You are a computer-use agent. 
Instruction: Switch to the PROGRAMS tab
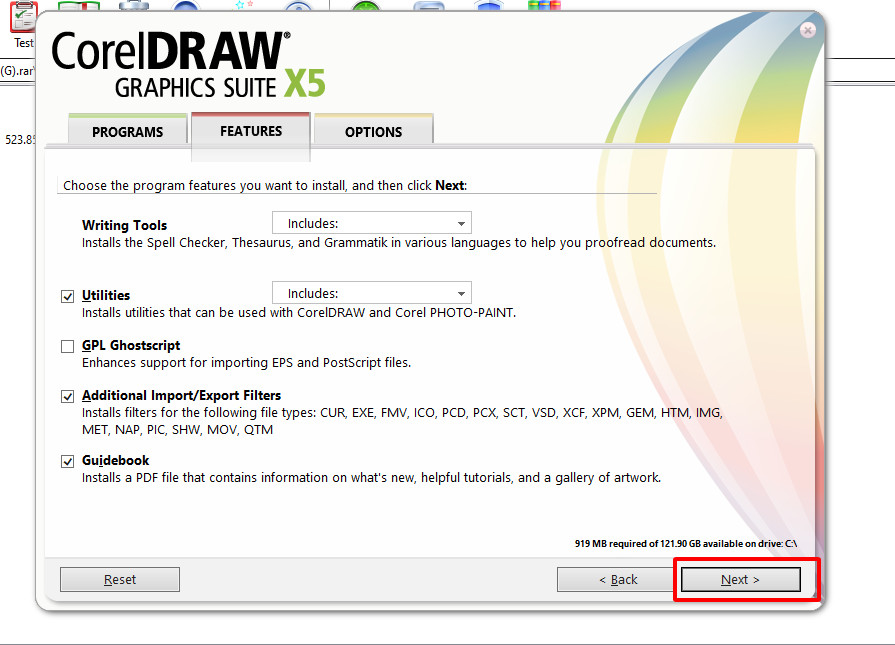tap(127, 131)
